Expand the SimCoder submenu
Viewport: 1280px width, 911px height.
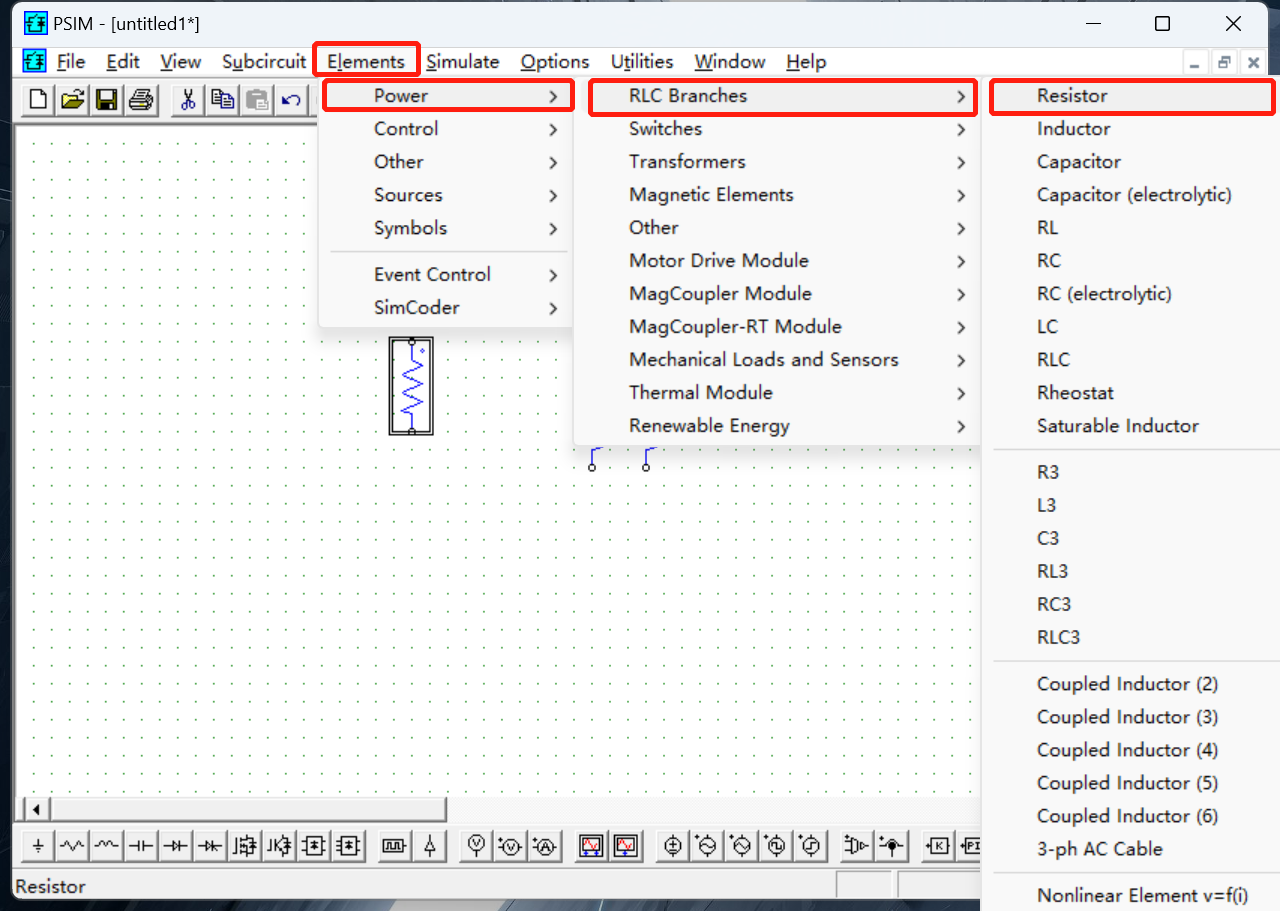click(445, 307)
